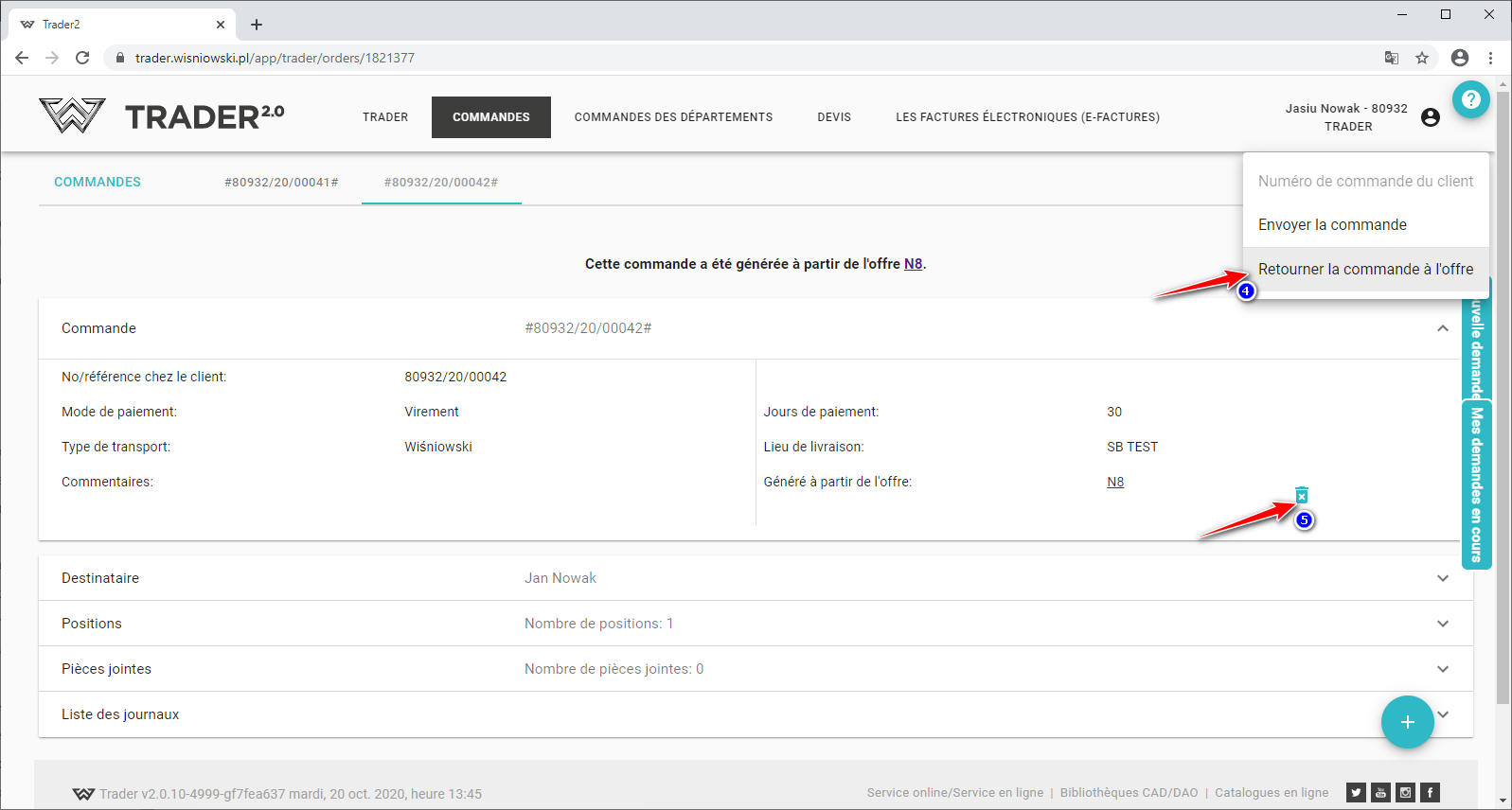Viewport: 1512px width, 810px height.
Task: Open the N8 offer link in banner
Action: pos(913,264)
